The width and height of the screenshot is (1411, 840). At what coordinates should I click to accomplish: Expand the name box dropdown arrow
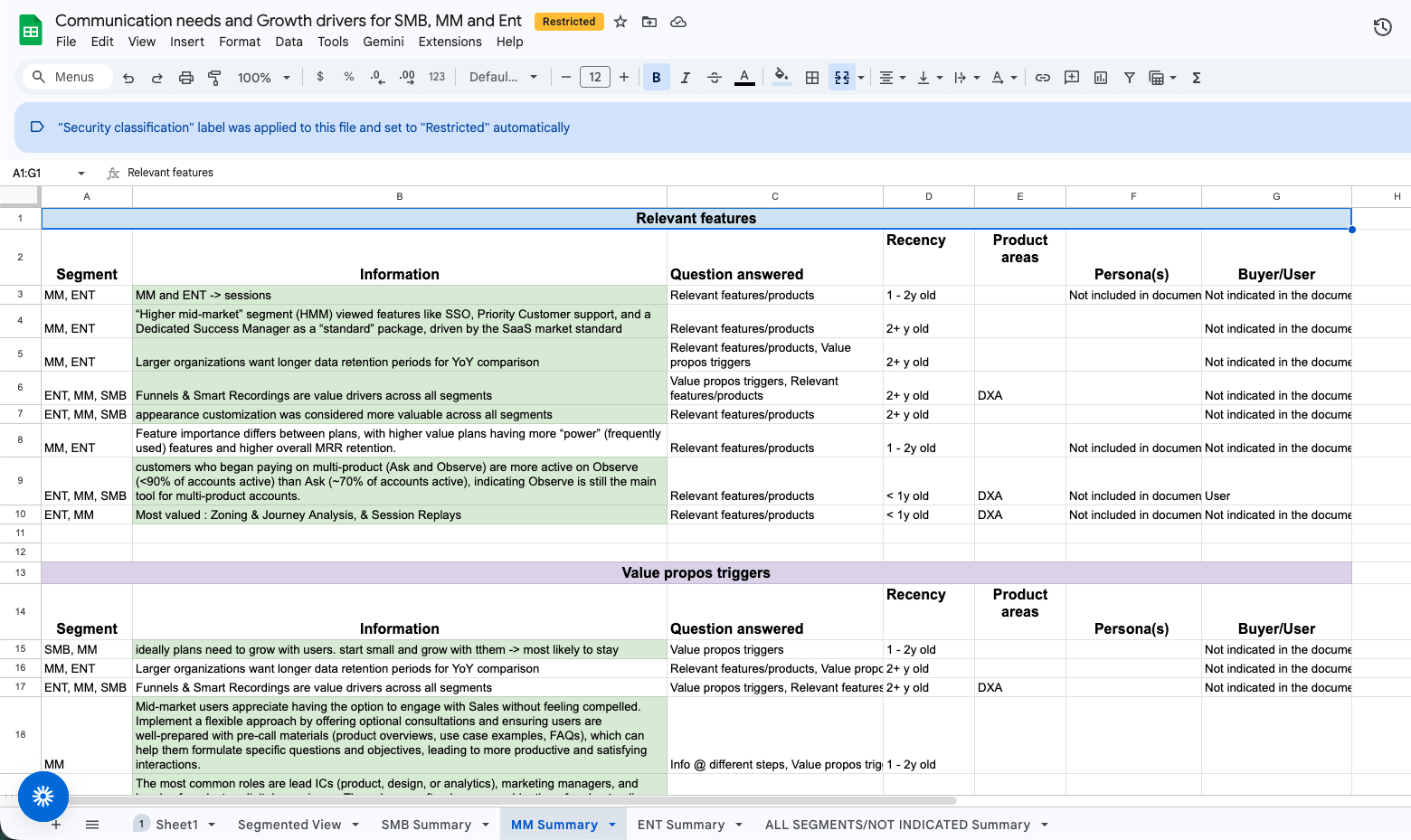(81, 174)
